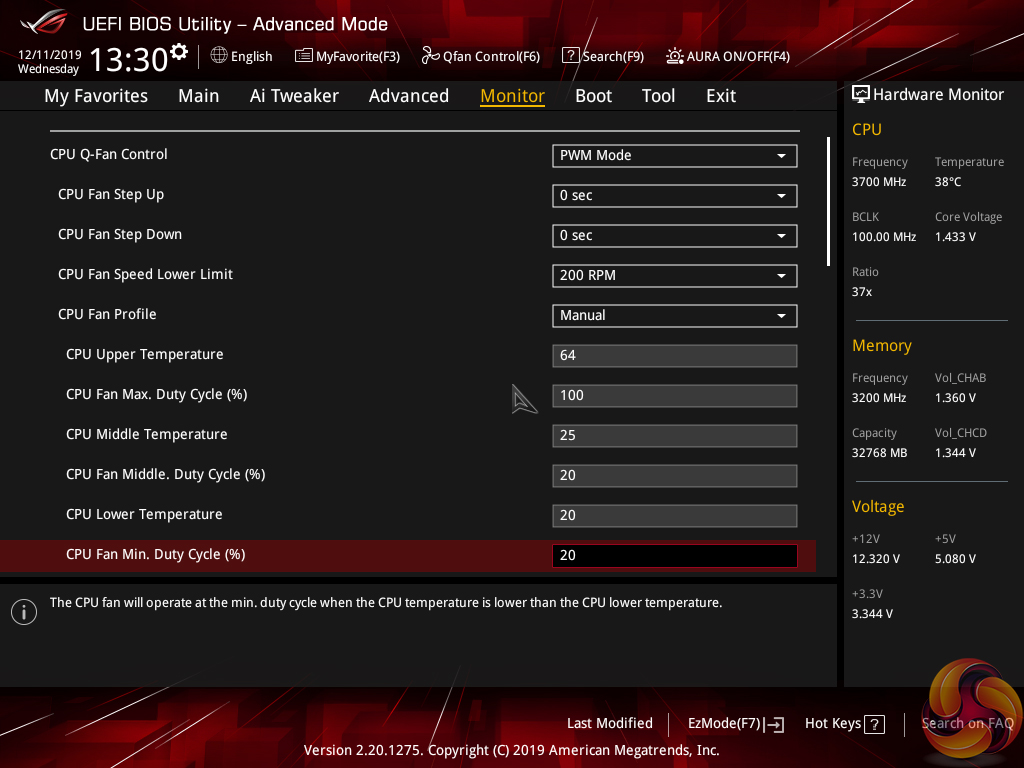
Task: Select the Monitor tab
Action: [x=513, y=96]
